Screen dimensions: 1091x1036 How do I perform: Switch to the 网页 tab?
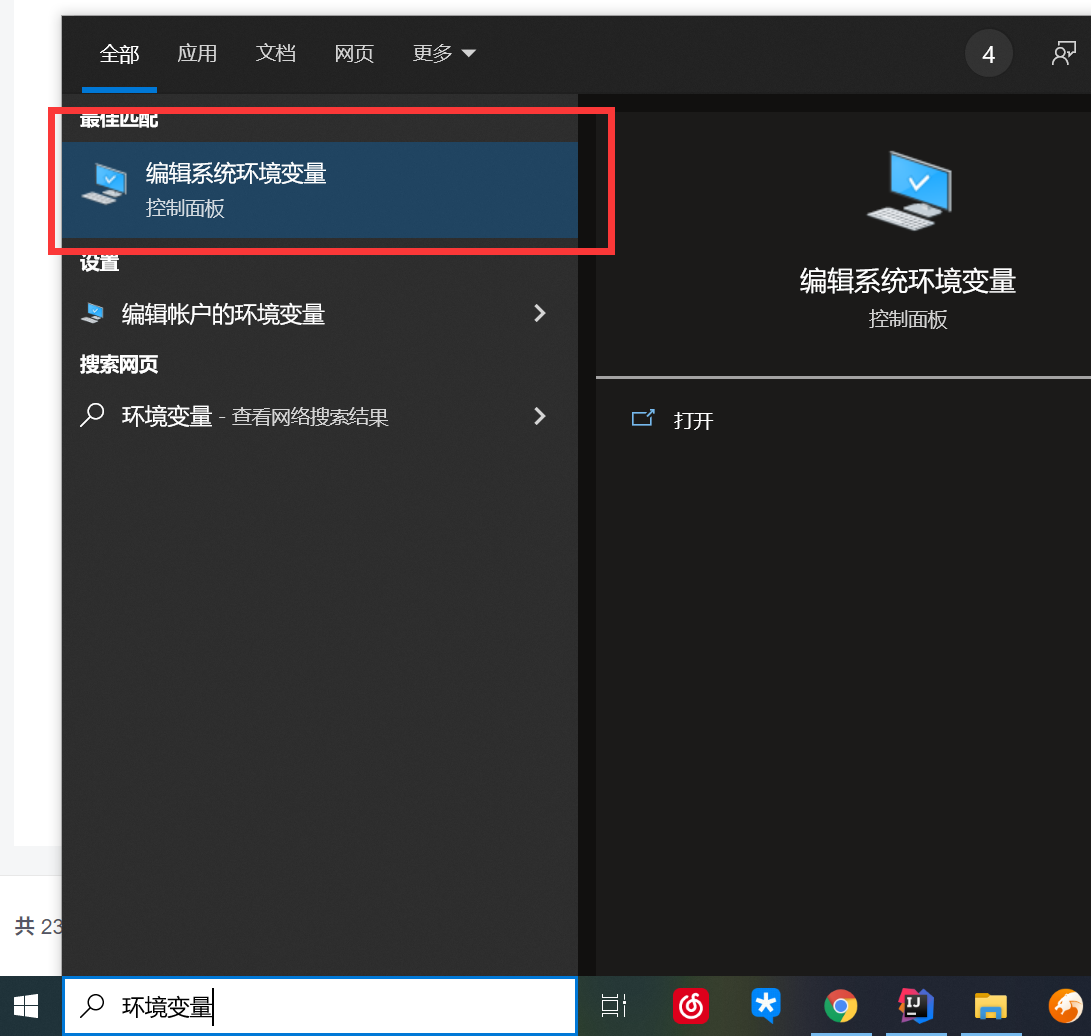pyautogui.click(x=354, y=54)
